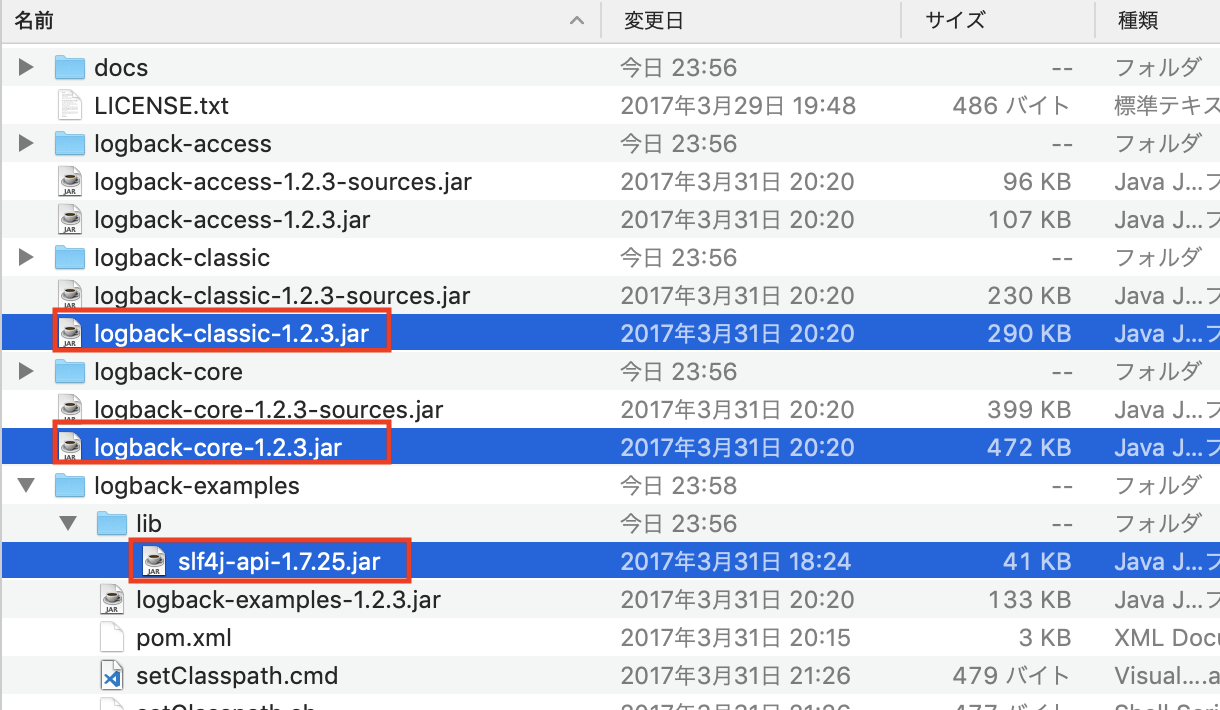This screenshot has width=1220, height=710.
Task: Click the logback-access-1.2.3-sources.jar icon
Action: click(x=69, y=182)
